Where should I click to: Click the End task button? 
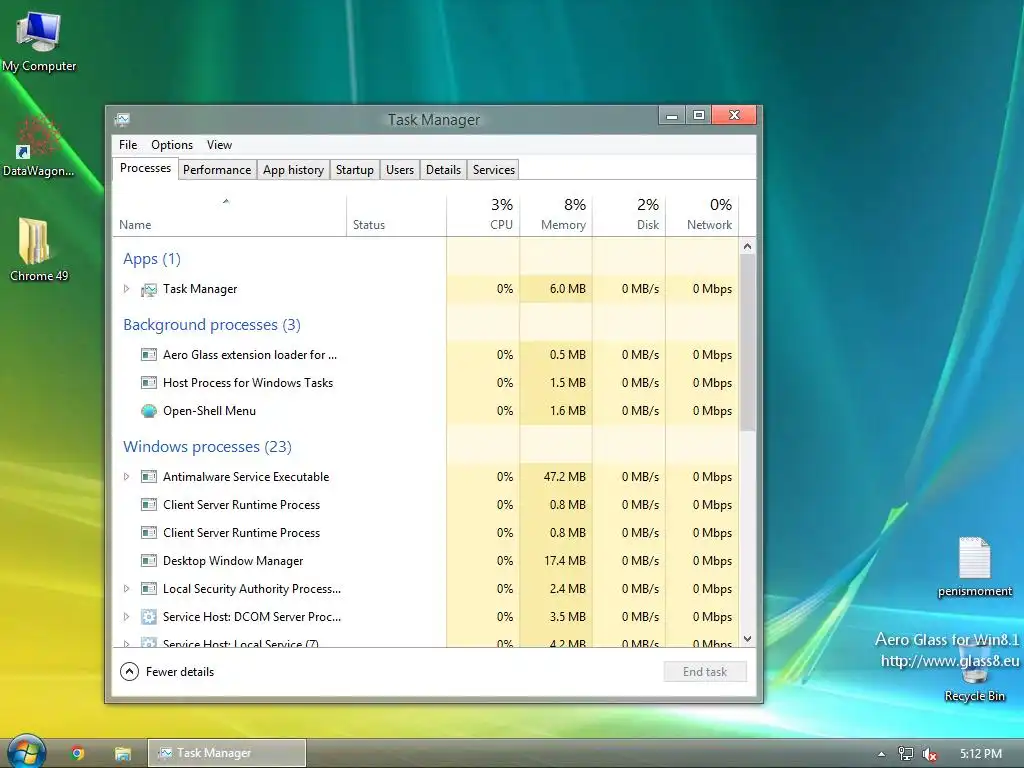tap(705, 671)
